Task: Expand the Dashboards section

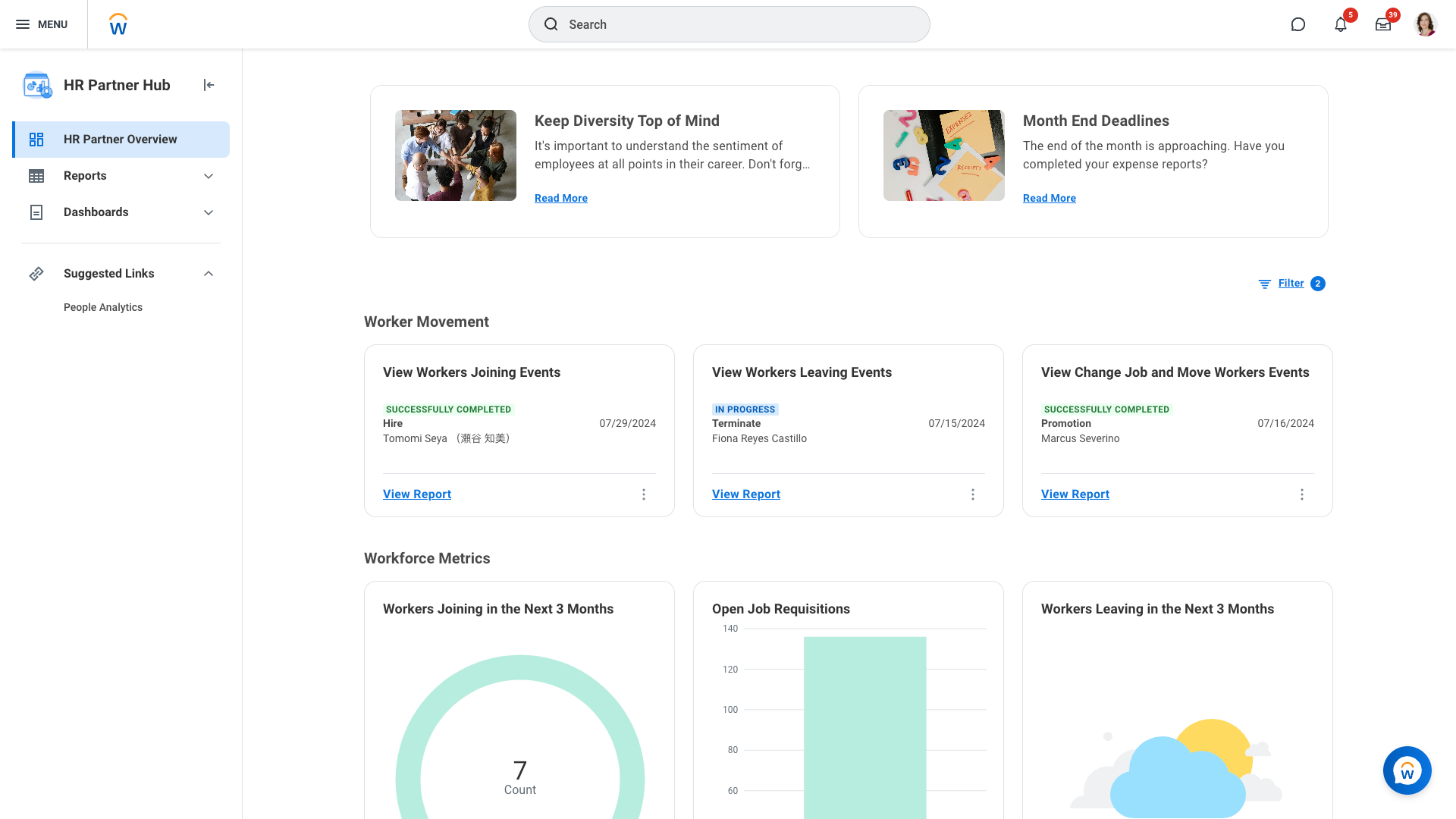Action: click(x=209, y=212)
